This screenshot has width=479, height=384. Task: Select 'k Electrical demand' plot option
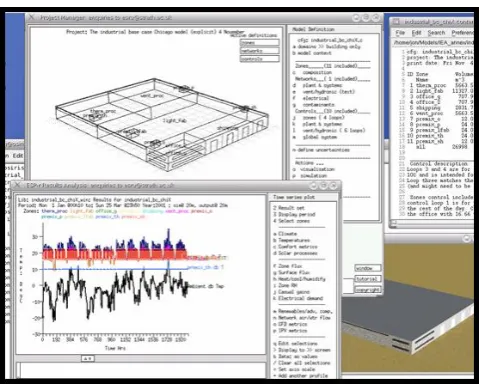298,298
